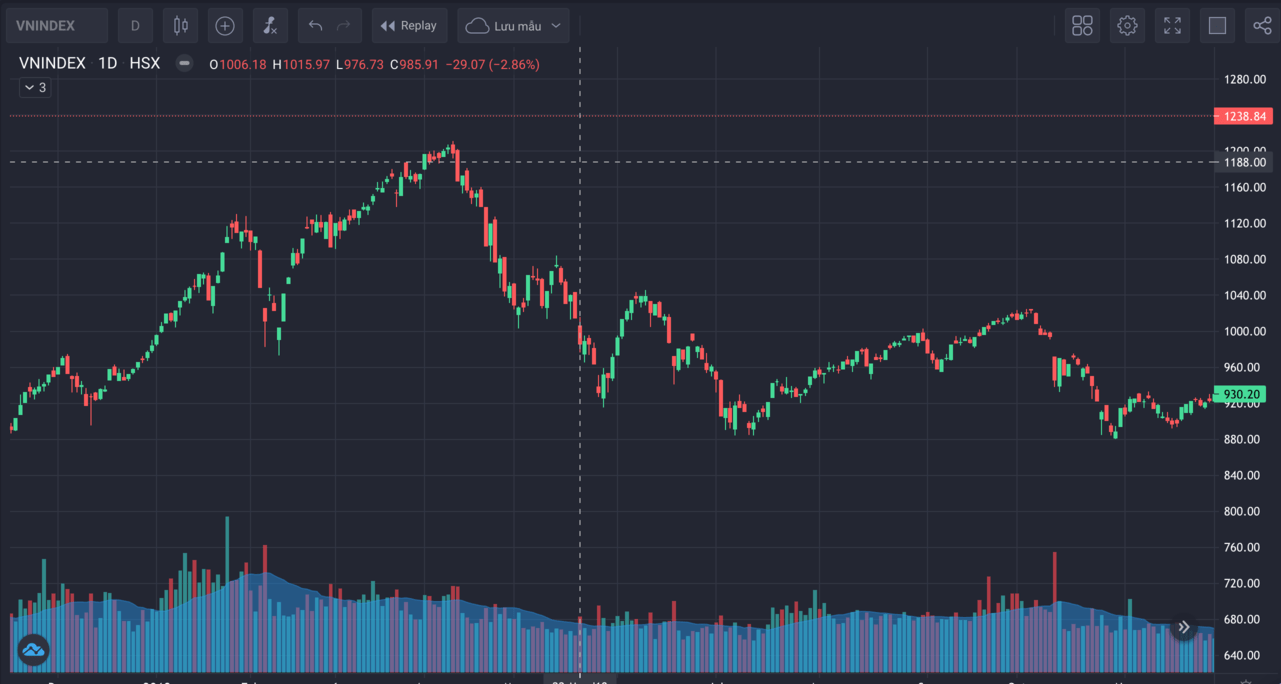Open the layout grid widgets icon

click(1082, 26)
